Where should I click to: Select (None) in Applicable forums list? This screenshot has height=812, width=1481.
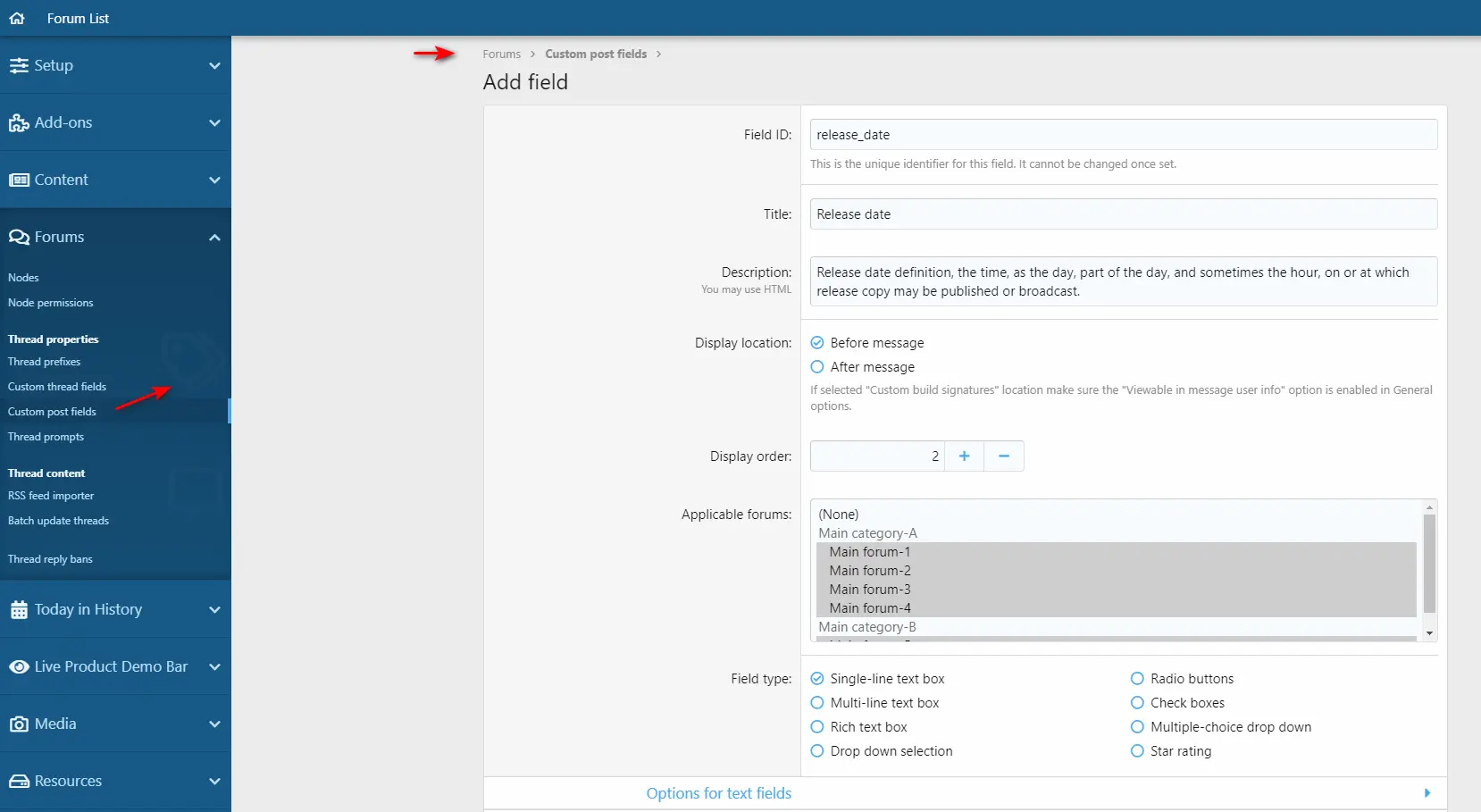1117,515
